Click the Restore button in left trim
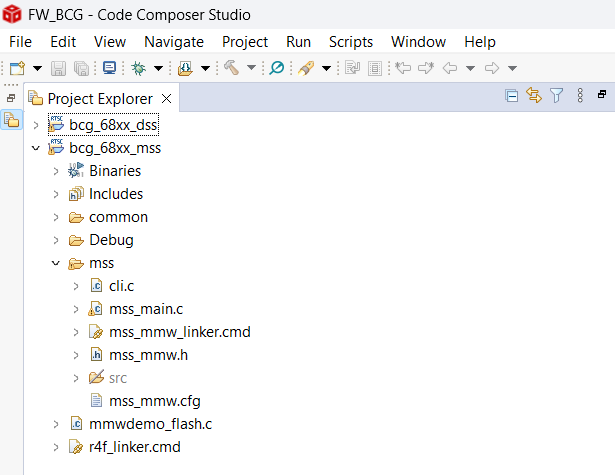615x475 pixels. tap(11, 98)
